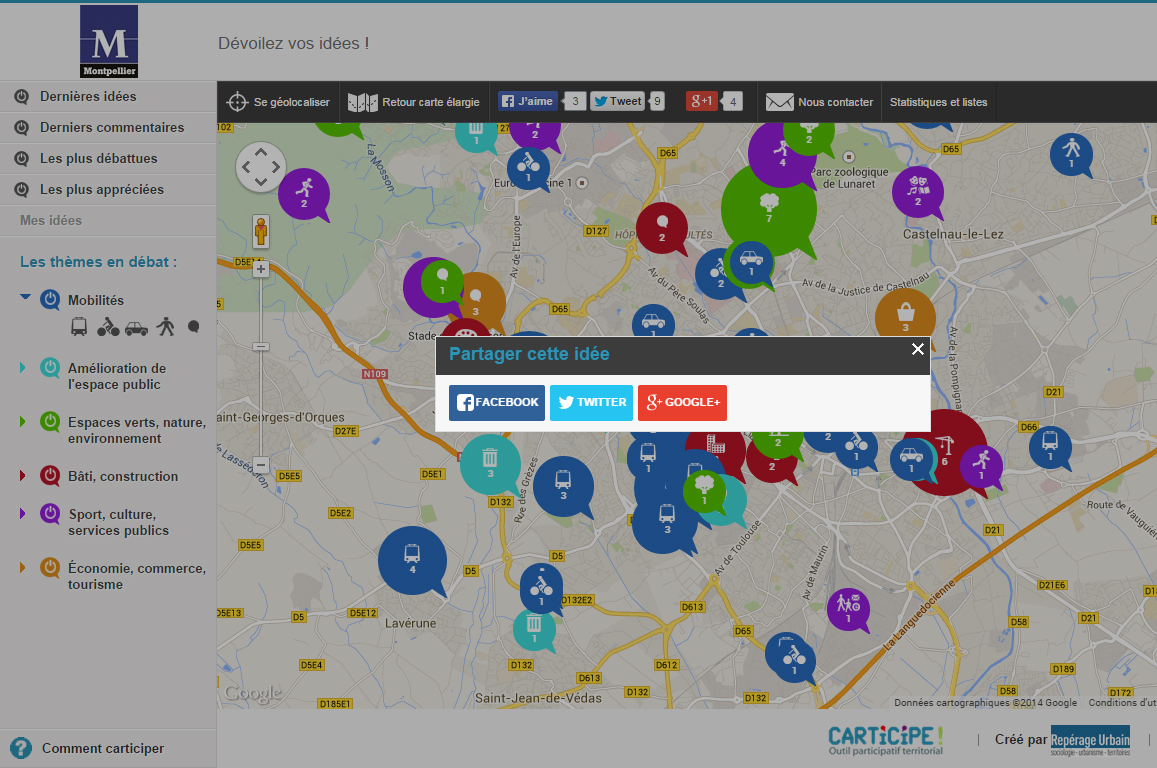The width and height of the screenshot is (1157, 768).
Task: Select the bicycle icon under Mobilités
Action: (x=108, y=326)
